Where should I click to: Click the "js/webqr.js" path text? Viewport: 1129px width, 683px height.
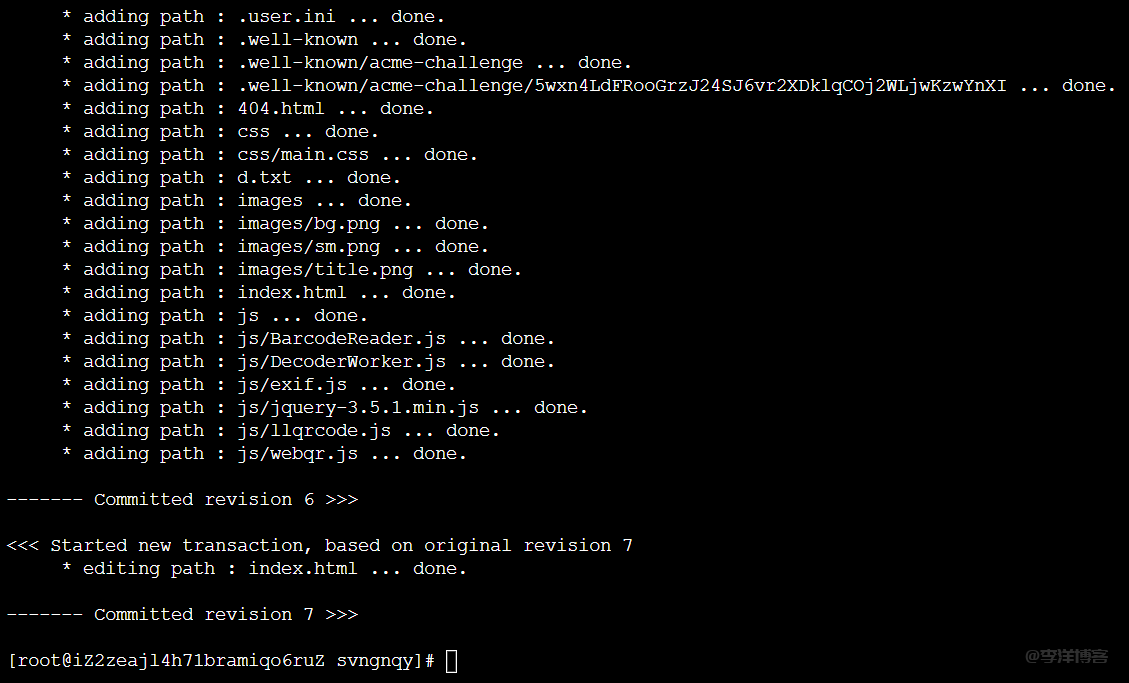[297, 454]
